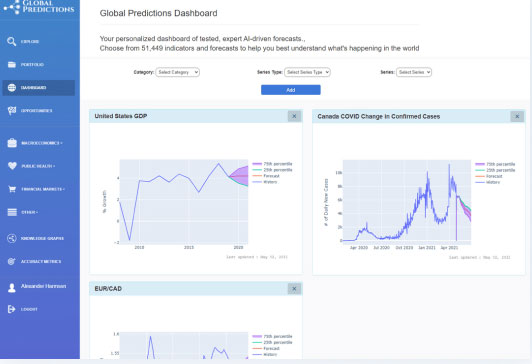
Task: Open the Accuracy Metrics target icon
Action: 12,261
